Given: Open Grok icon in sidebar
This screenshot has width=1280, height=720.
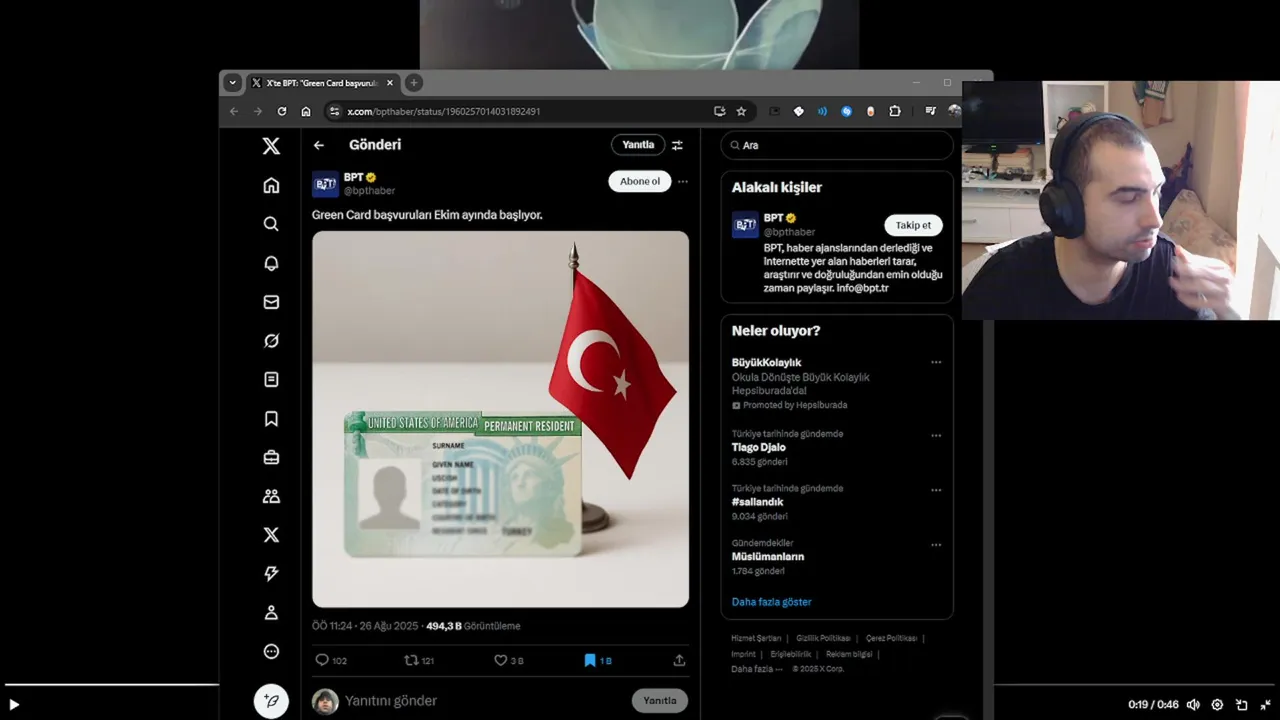Looking at the screenshot, I should [271, 341].
